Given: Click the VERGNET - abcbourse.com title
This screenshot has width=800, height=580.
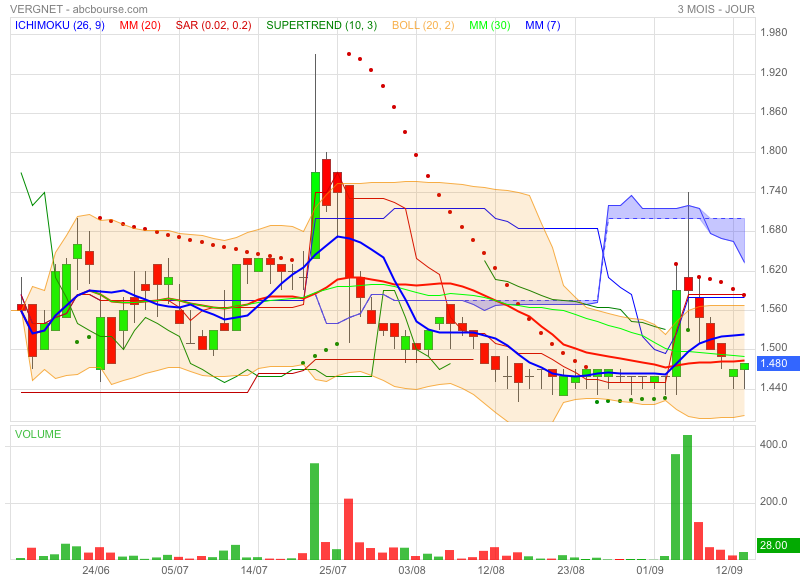Looking at the screenshot, I should (79, 9).
